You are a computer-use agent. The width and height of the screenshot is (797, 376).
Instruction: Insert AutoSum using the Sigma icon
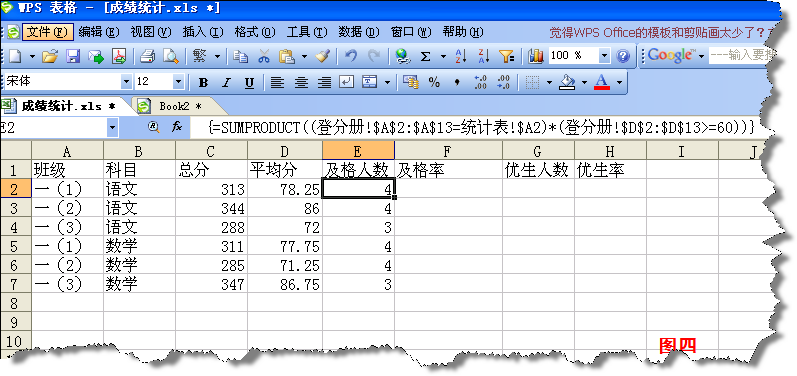tap(425, 56)
